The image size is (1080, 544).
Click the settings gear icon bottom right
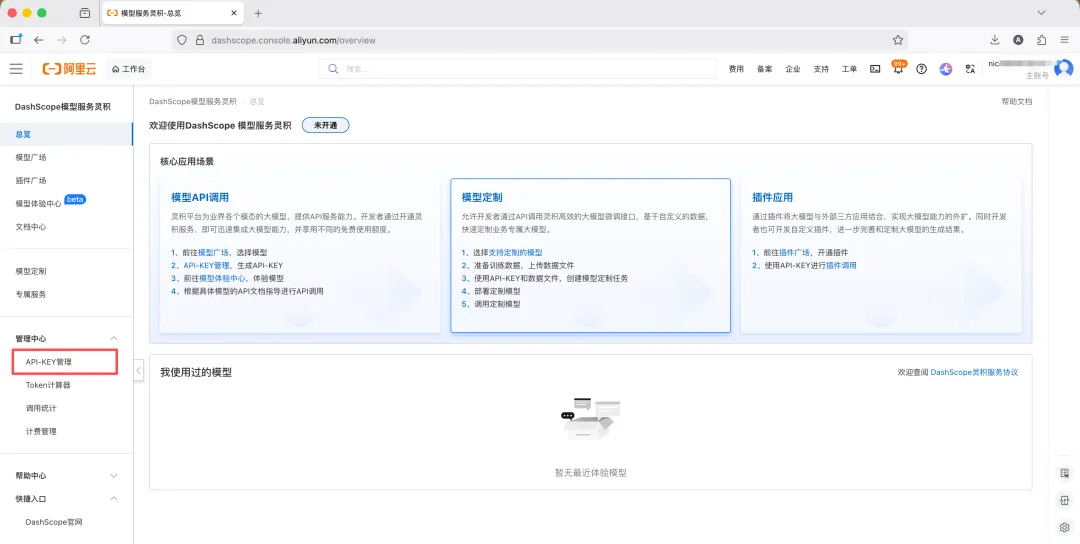1064,527
